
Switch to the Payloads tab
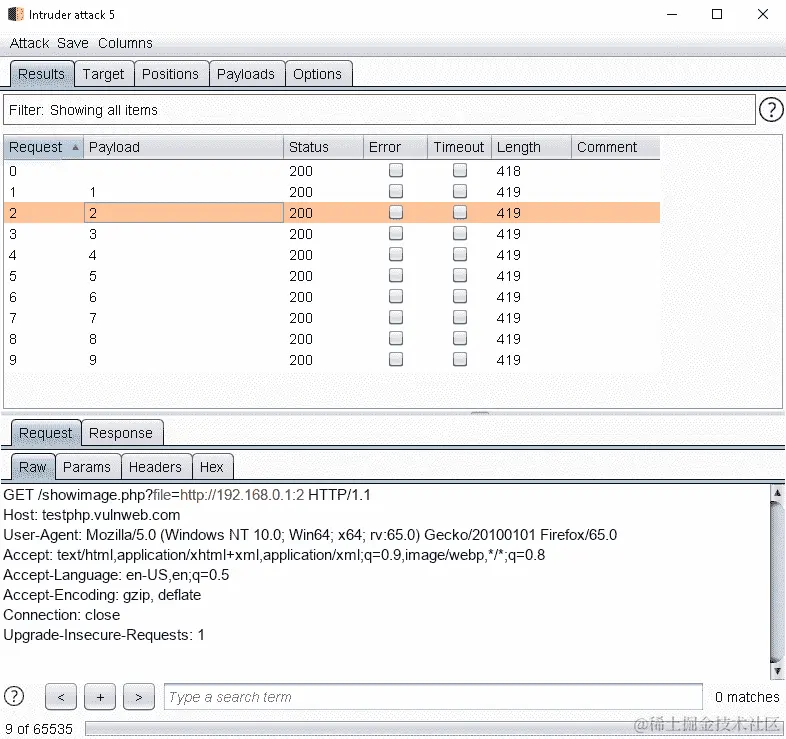pyautogui.click(x=246, y=74)
